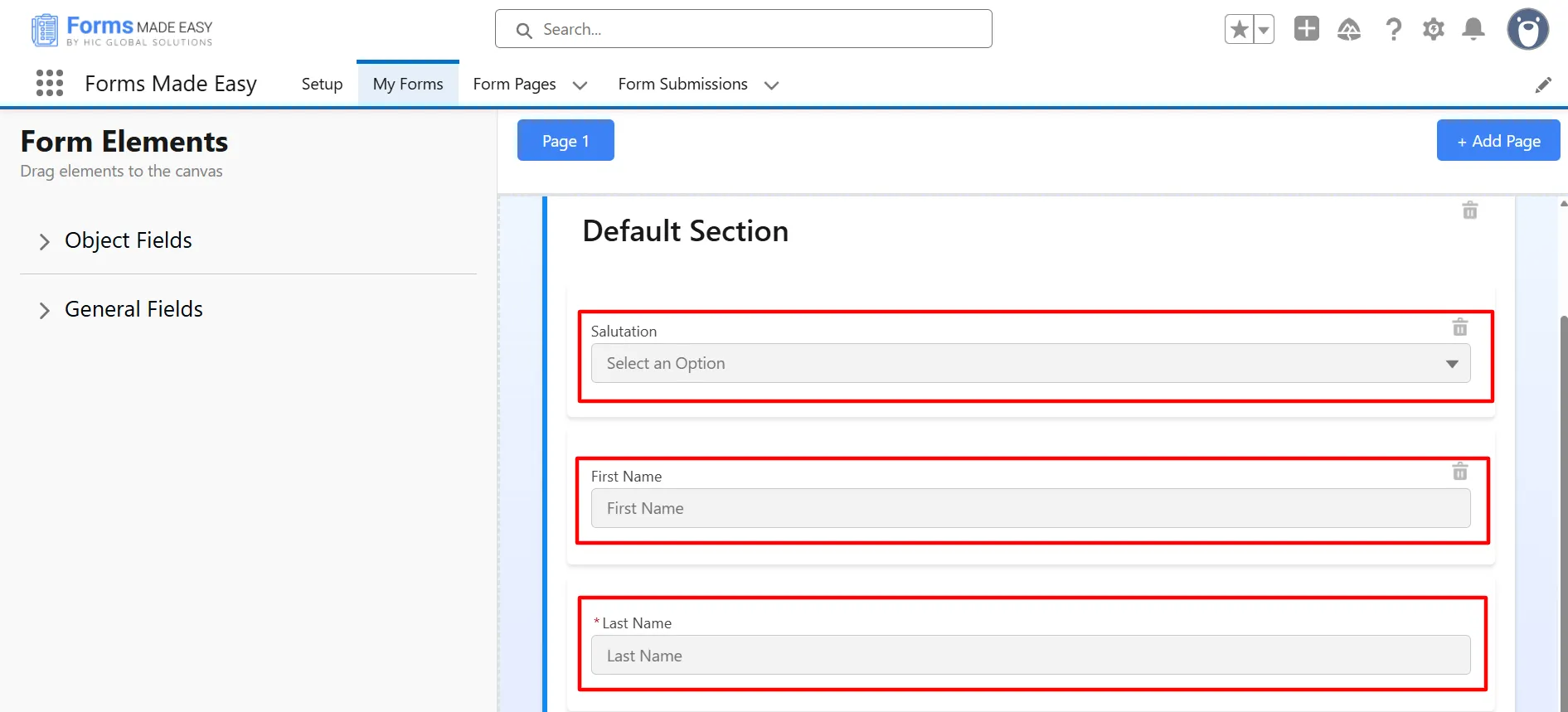Screen dimensions: 1568x712
Task: Open the App Launcher grid icon
Action: pos(50,83)
